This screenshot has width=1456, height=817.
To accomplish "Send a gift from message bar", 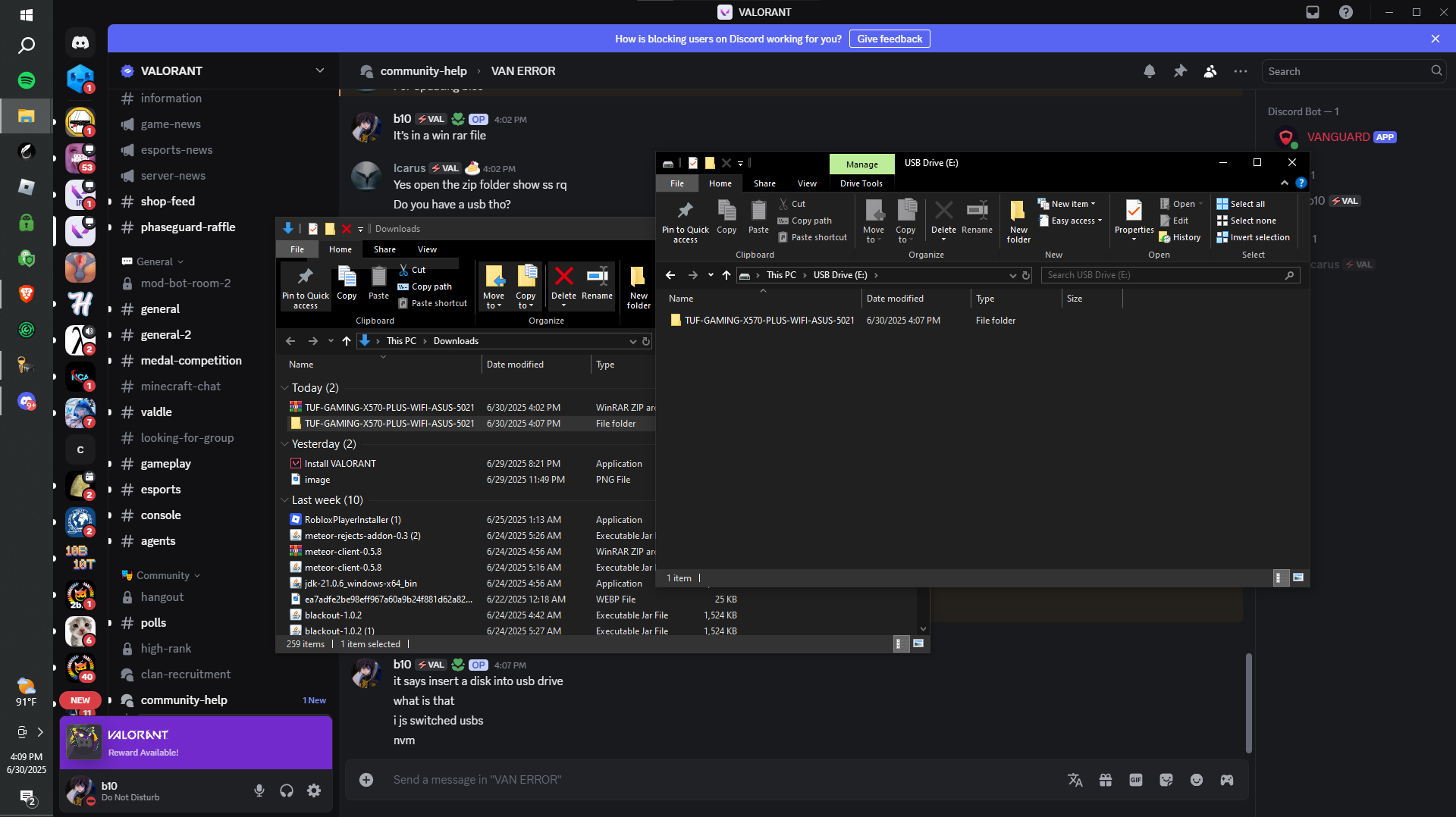I will point(1106,780).
